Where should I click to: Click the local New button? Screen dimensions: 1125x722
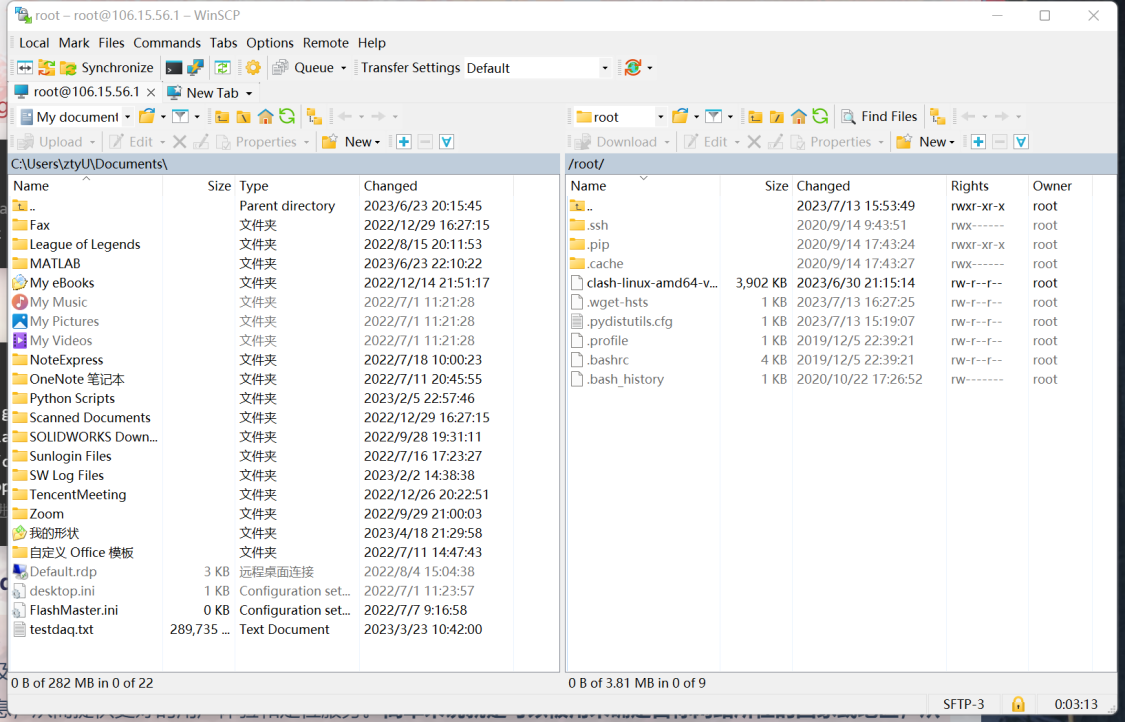click(x=352, y=141)
